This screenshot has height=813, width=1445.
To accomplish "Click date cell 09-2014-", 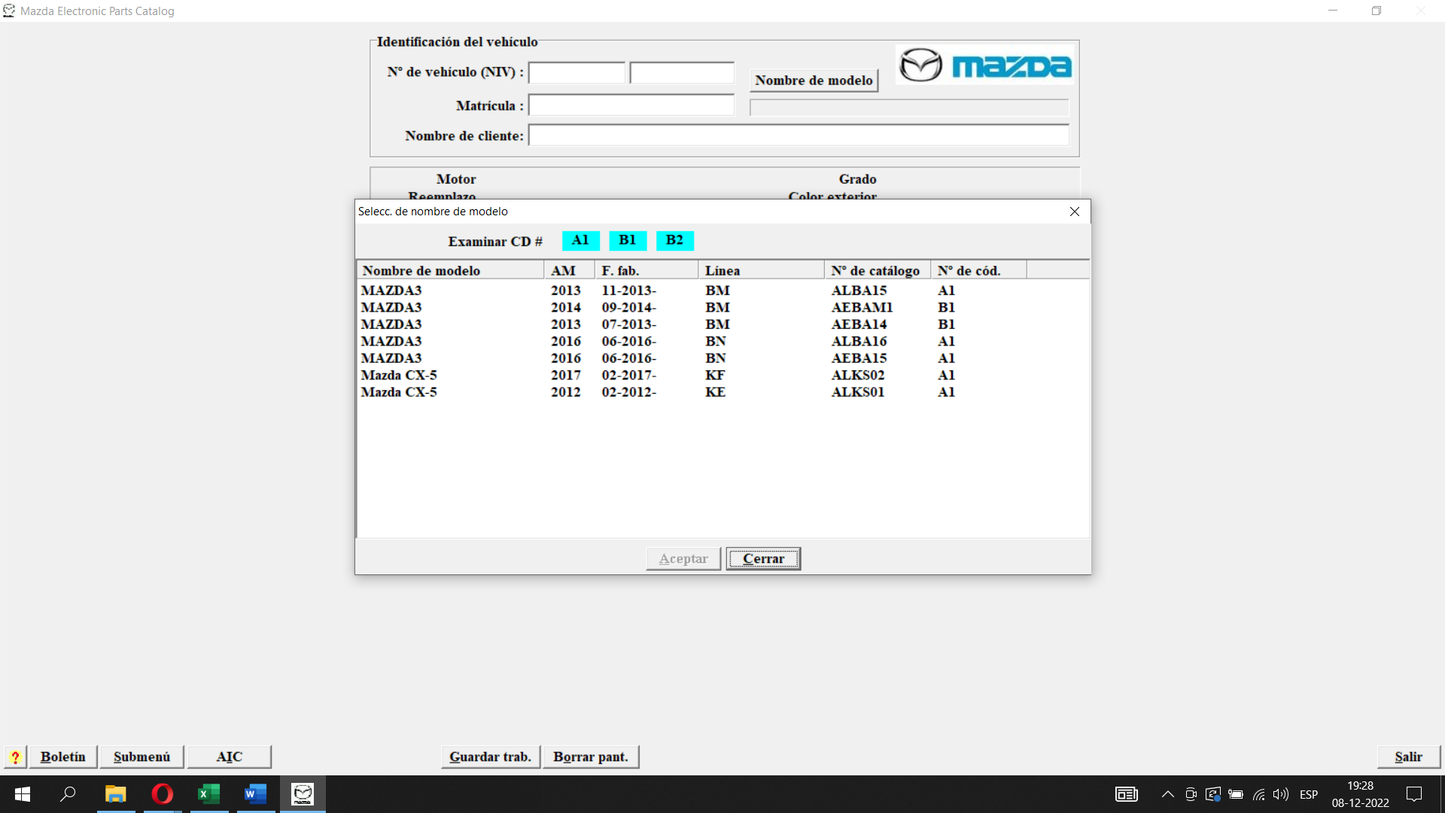I will [629, 308].
